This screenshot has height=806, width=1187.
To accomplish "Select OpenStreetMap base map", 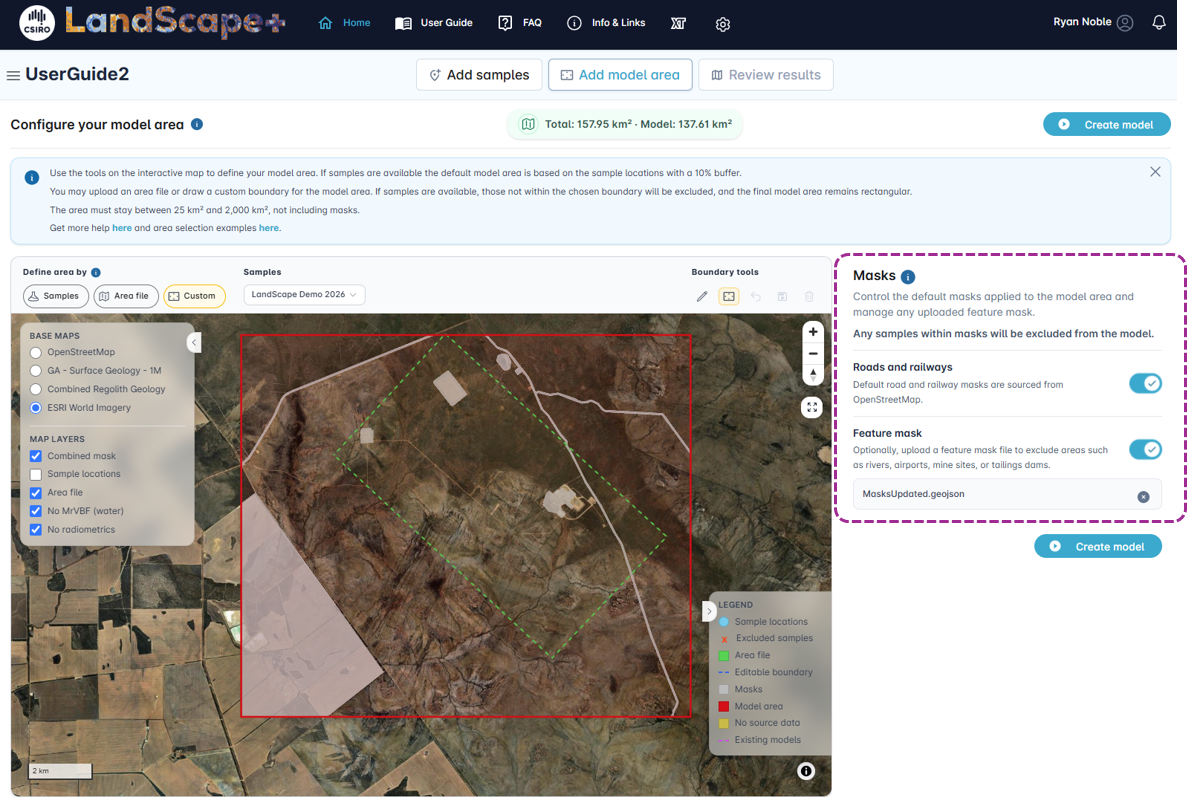I will coord(36,353).
